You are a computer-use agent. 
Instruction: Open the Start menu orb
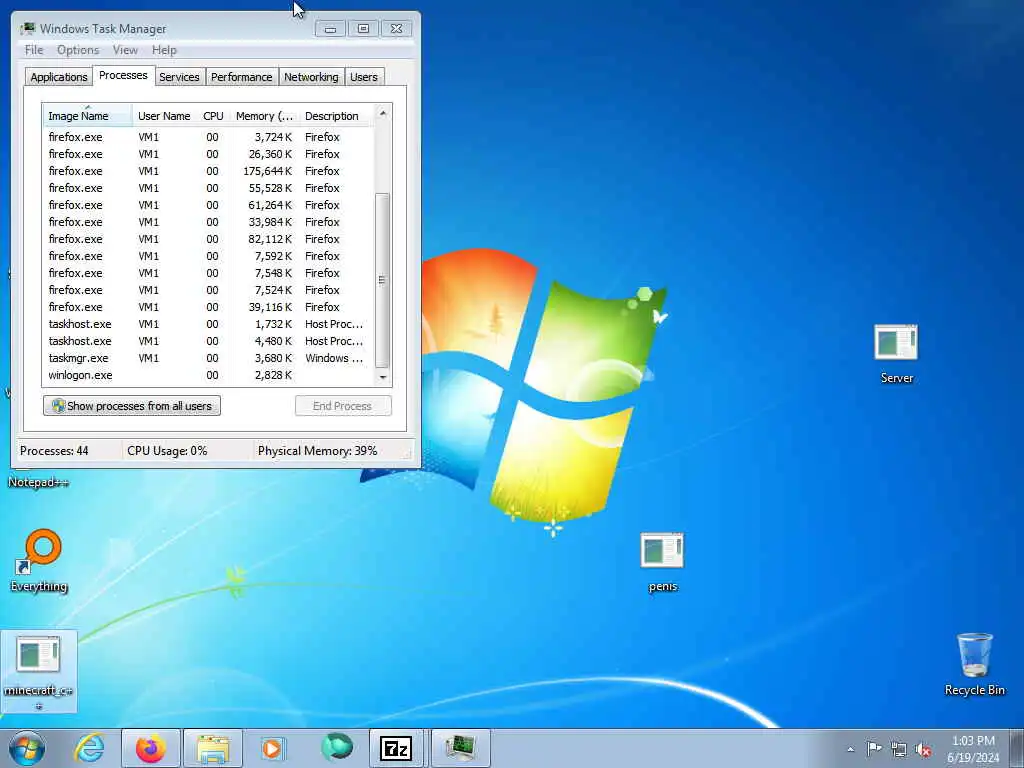[x=27, y=748]
